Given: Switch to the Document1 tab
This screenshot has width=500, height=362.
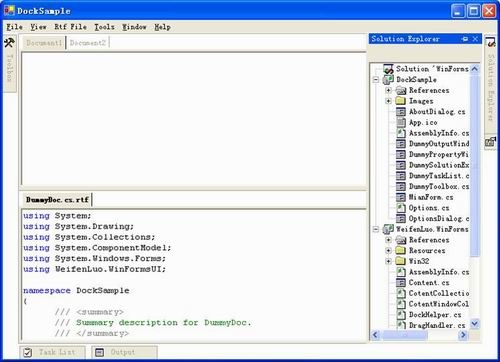Looking at the screenshot, I should click(x=44, y=43).
